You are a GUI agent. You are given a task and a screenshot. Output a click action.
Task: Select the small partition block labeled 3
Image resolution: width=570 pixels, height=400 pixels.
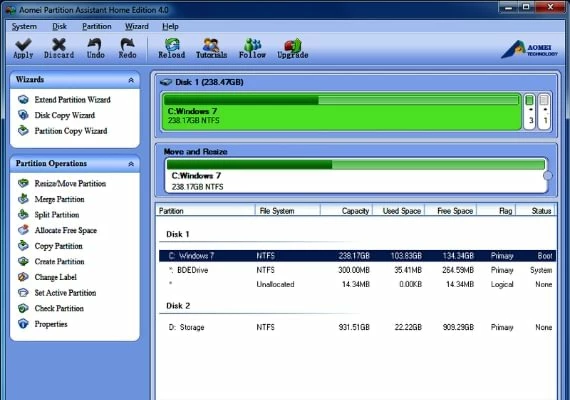point(530,111)
